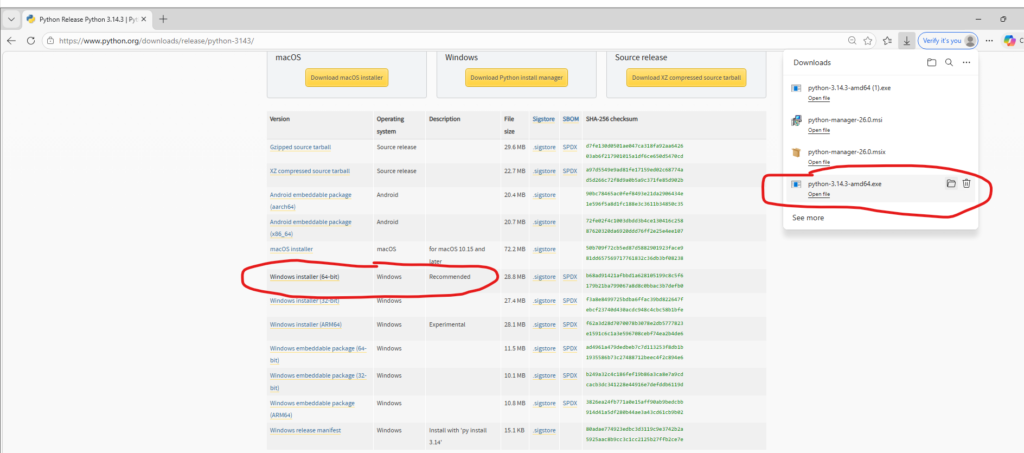The image size is (1024, 453).
Task: Search downloads using the magnifier icon
Action: pyautogui.click(x=948, y=62)
